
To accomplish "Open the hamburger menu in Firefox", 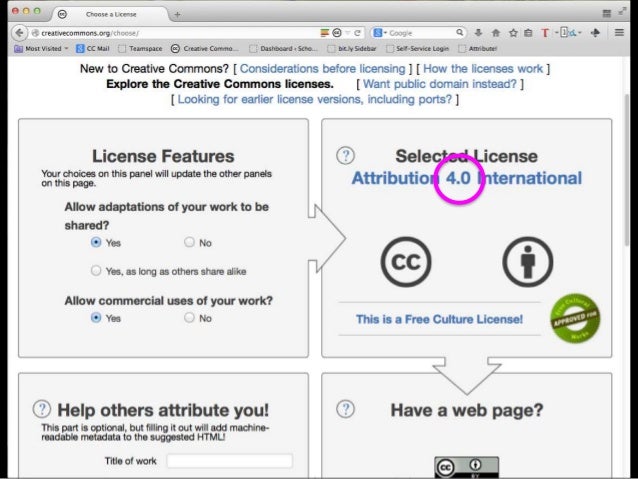I will [x=619, y=33].
